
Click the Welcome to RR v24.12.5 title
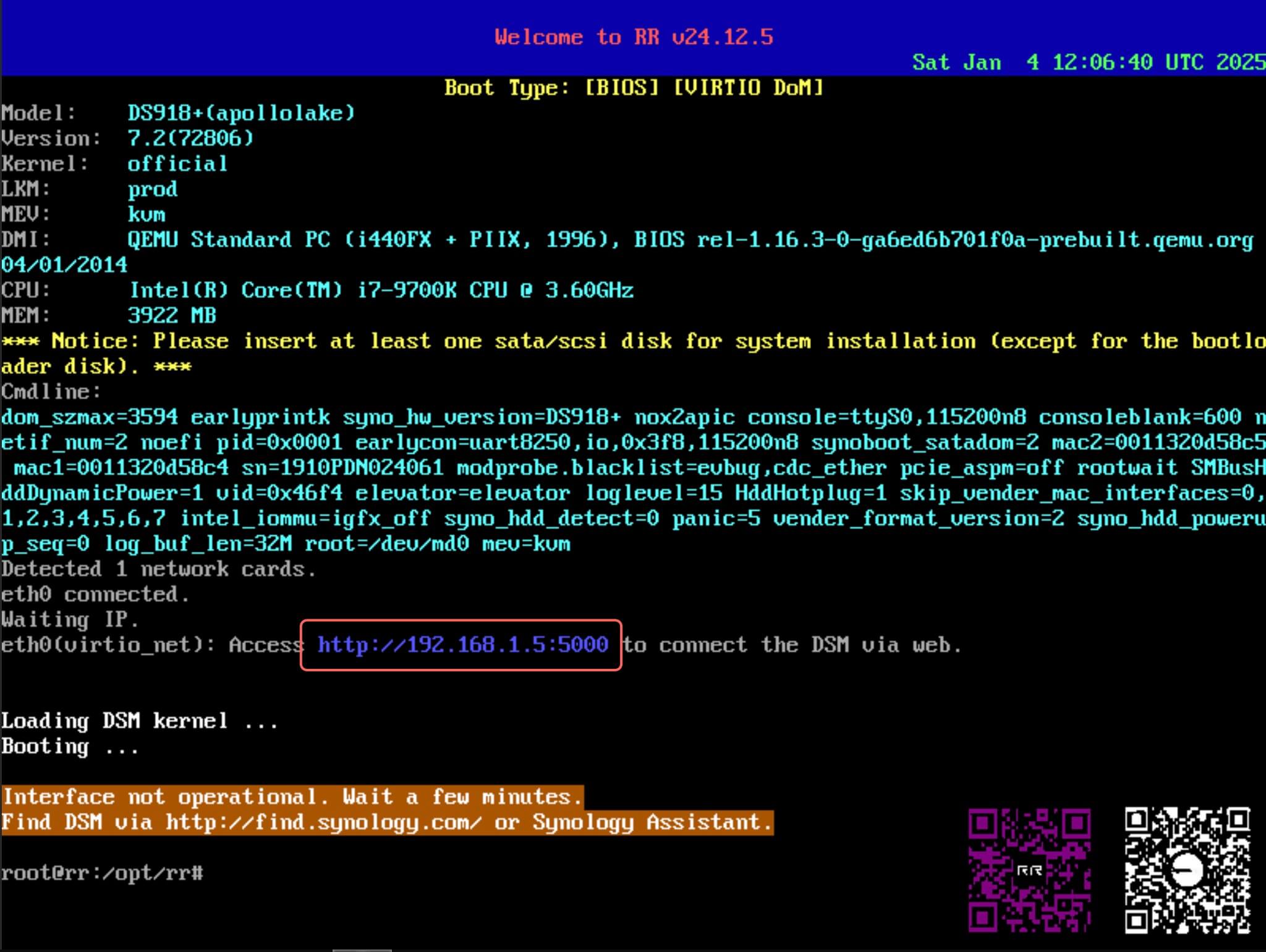click(634, 37)
